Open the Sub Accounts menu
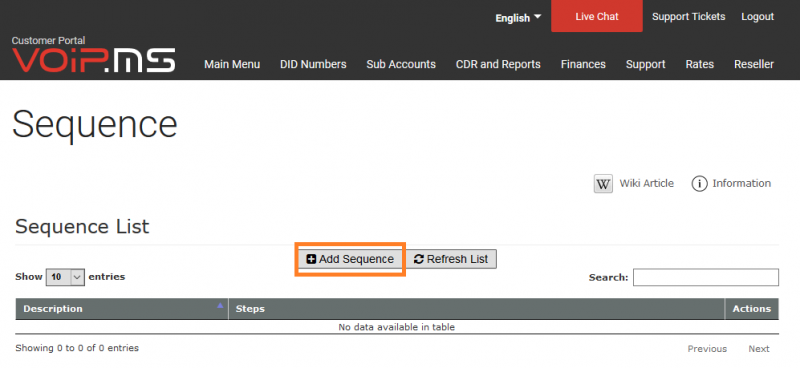800x368 pixels. point(401,64)
